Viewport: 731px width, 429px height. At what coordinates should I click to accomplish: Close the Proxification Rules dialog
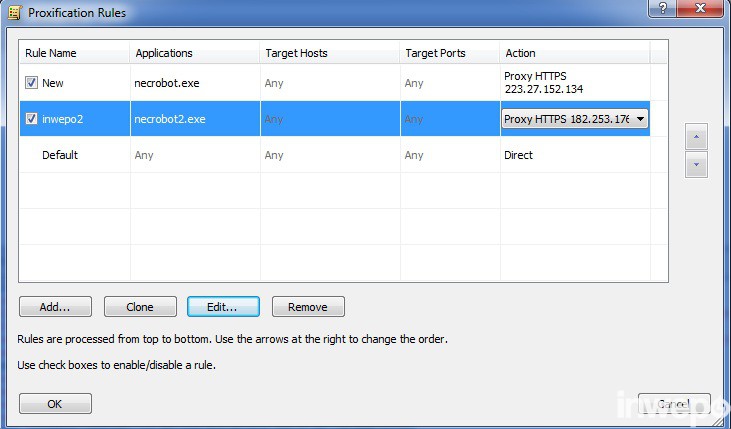pos(700,8)
